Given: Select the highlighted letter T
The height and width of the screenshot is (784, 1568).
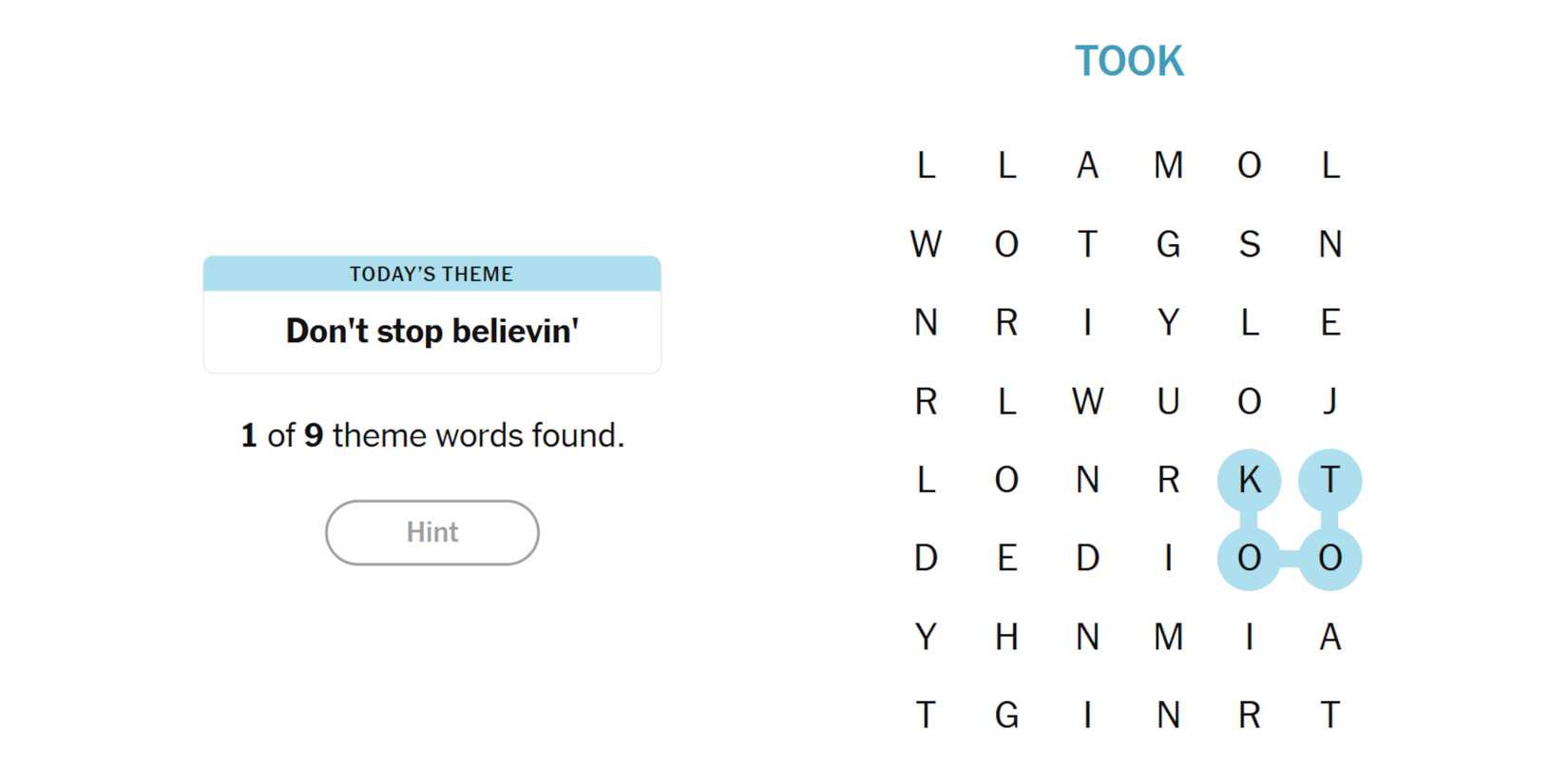Looking at the screenshot, I should pos(1329,480).
